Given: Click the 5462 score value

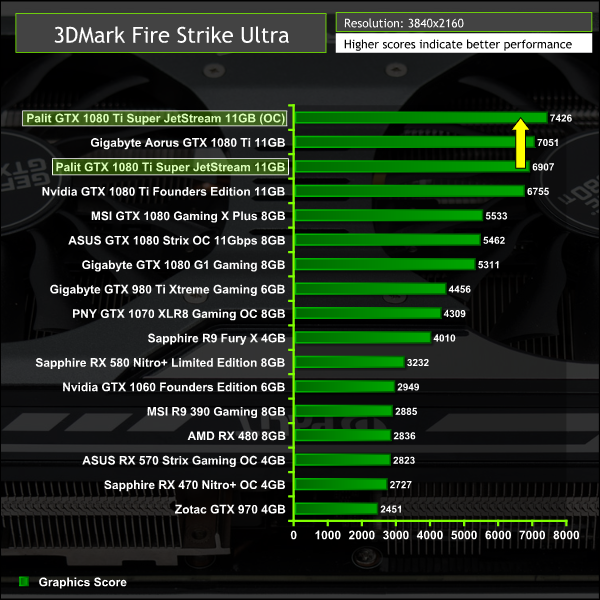Looking at the screenshot, I should point(494,240).
